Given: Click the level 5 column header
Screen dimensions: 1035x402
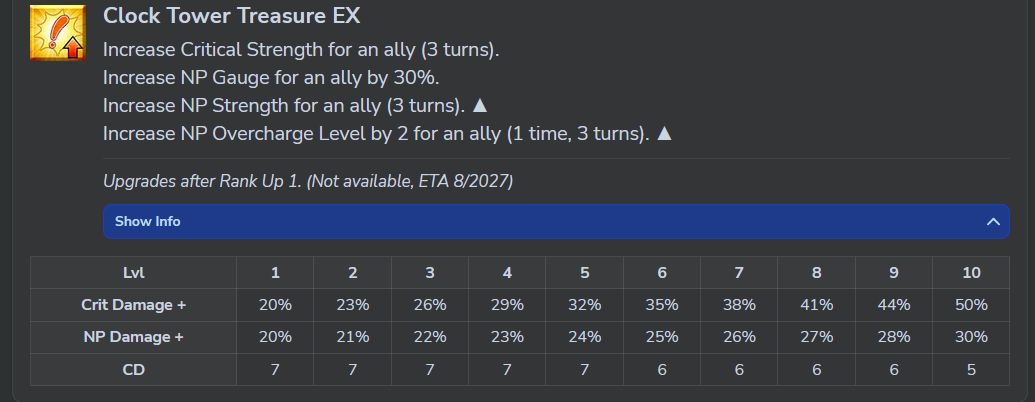Looking at the screenshot, I should 584,273.
